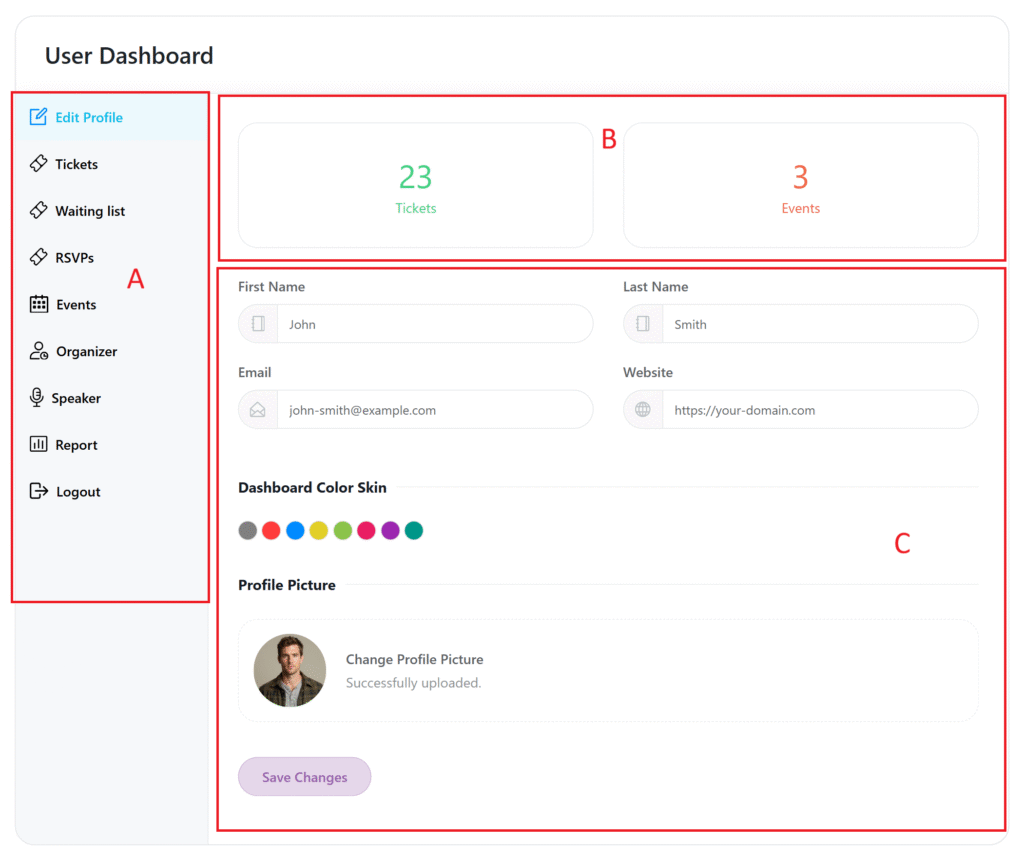The image size is (1024, 860).
Task: Click the RSVPs ticket icon
Action: click(37, 257)
